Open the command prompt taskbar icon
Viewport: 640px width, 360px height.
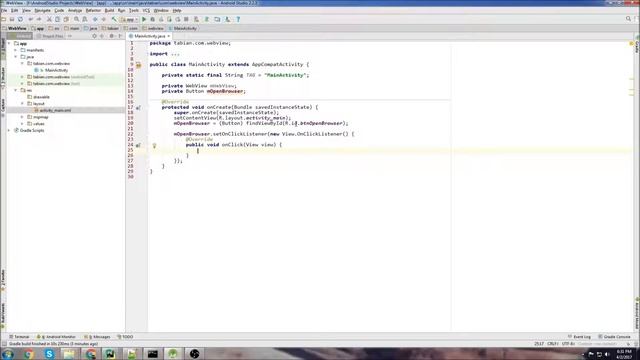click(153, 354)
